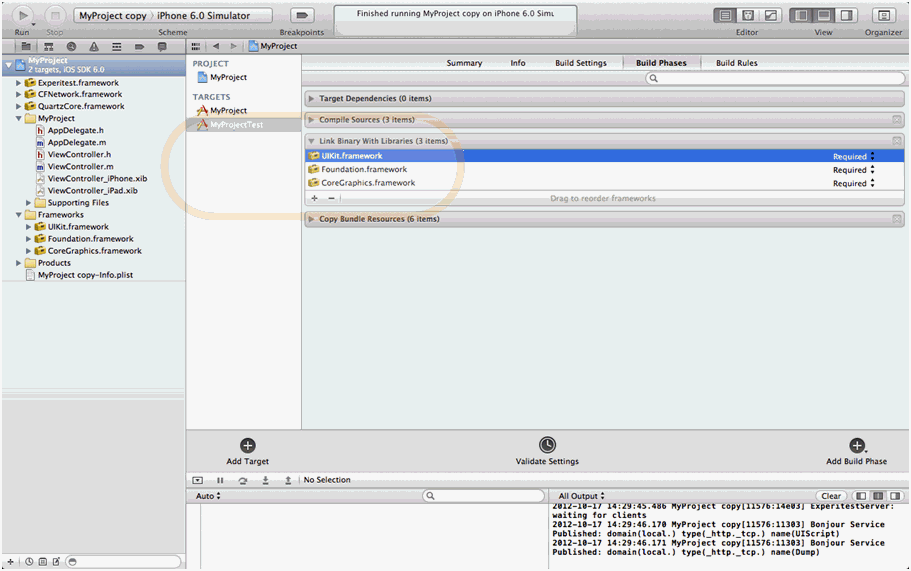Show the issue navigator warning icon
The image size is (911, 571).
pos(94,47)
